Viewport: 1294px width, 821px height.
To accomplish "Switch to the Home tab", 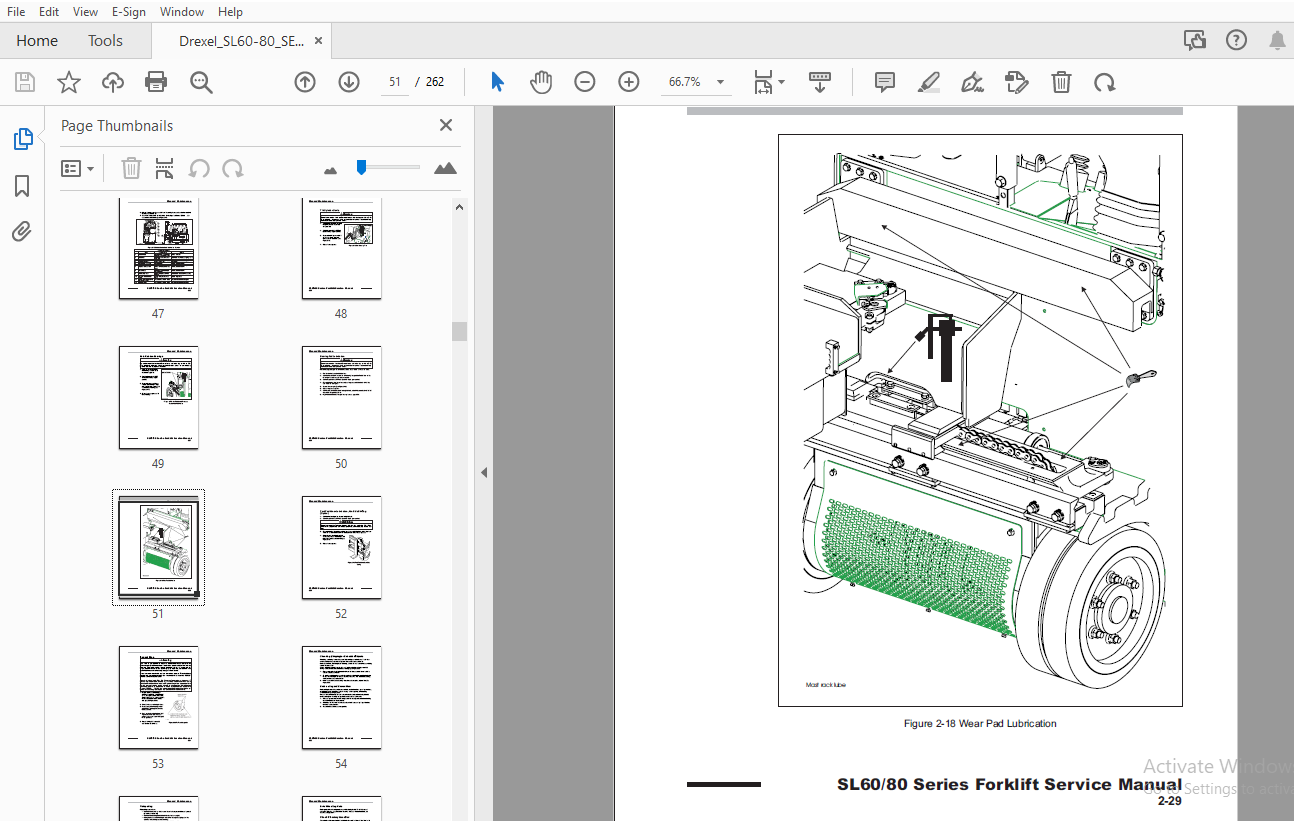I will coord(37,41).
